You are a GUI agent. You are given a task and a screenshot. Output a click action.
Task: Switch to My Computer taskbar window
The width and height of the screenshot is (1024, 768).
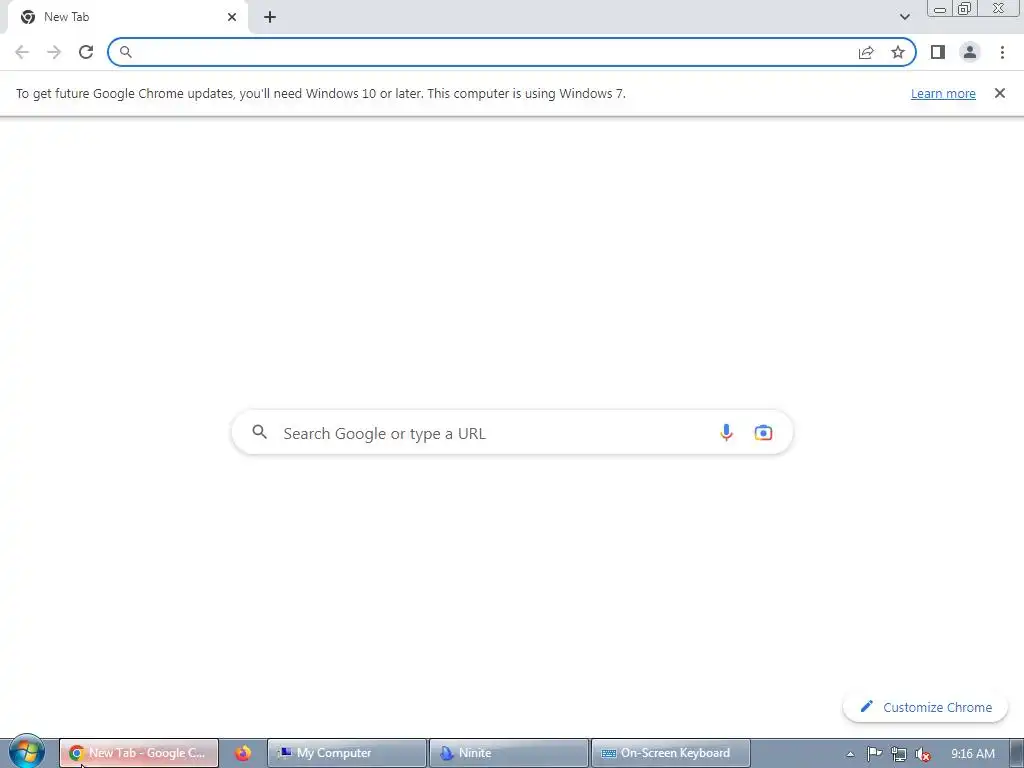347,753
